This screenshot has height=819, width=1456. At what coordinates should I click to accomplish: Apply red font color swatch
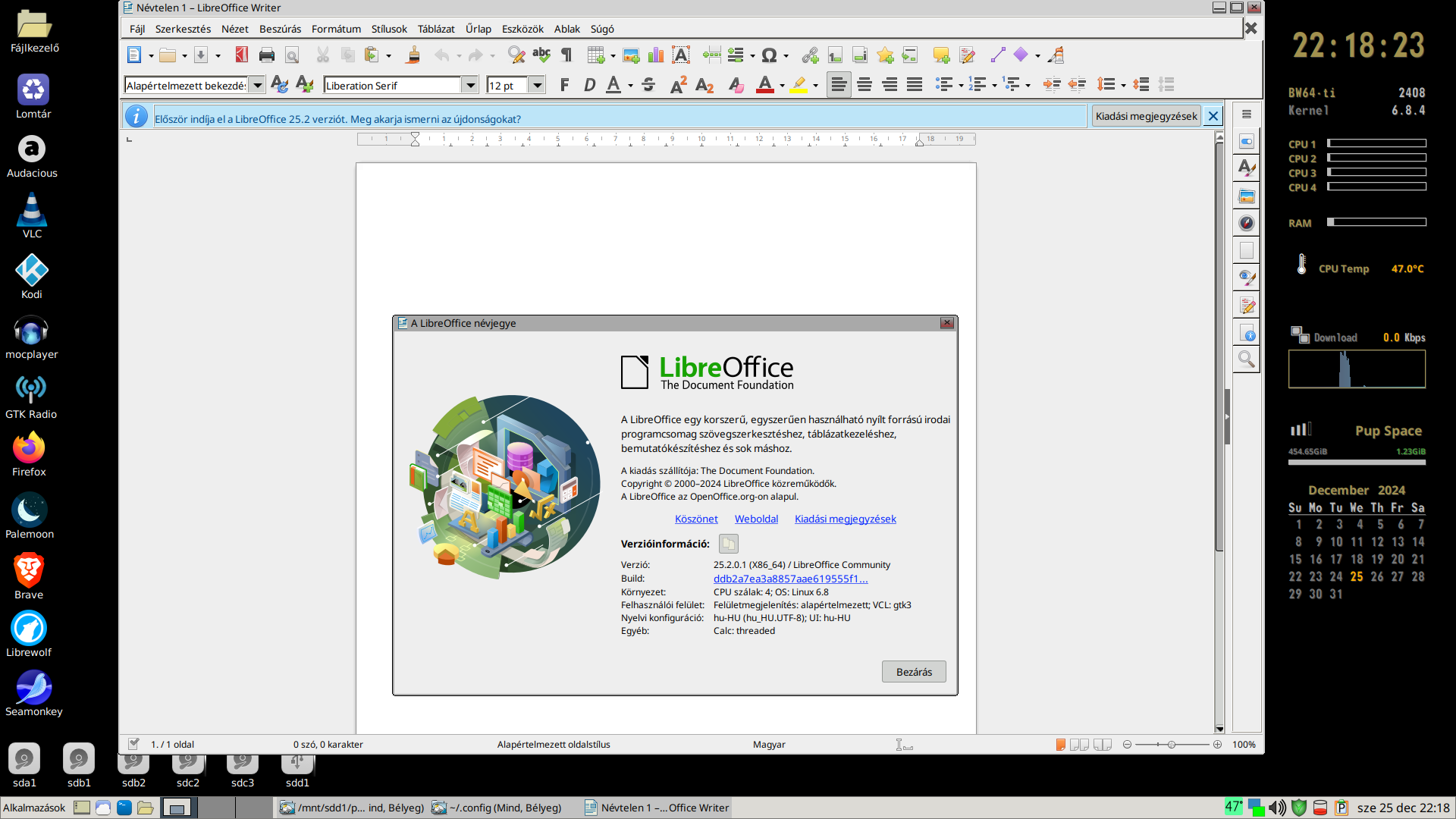765,85
